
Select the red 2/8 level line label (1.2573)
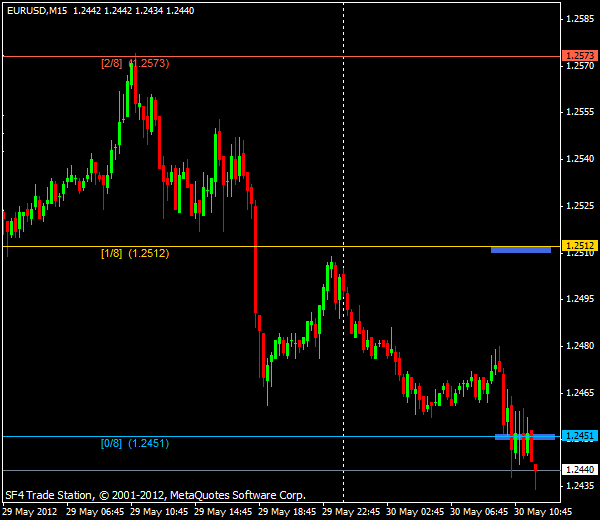coord(135,63)
